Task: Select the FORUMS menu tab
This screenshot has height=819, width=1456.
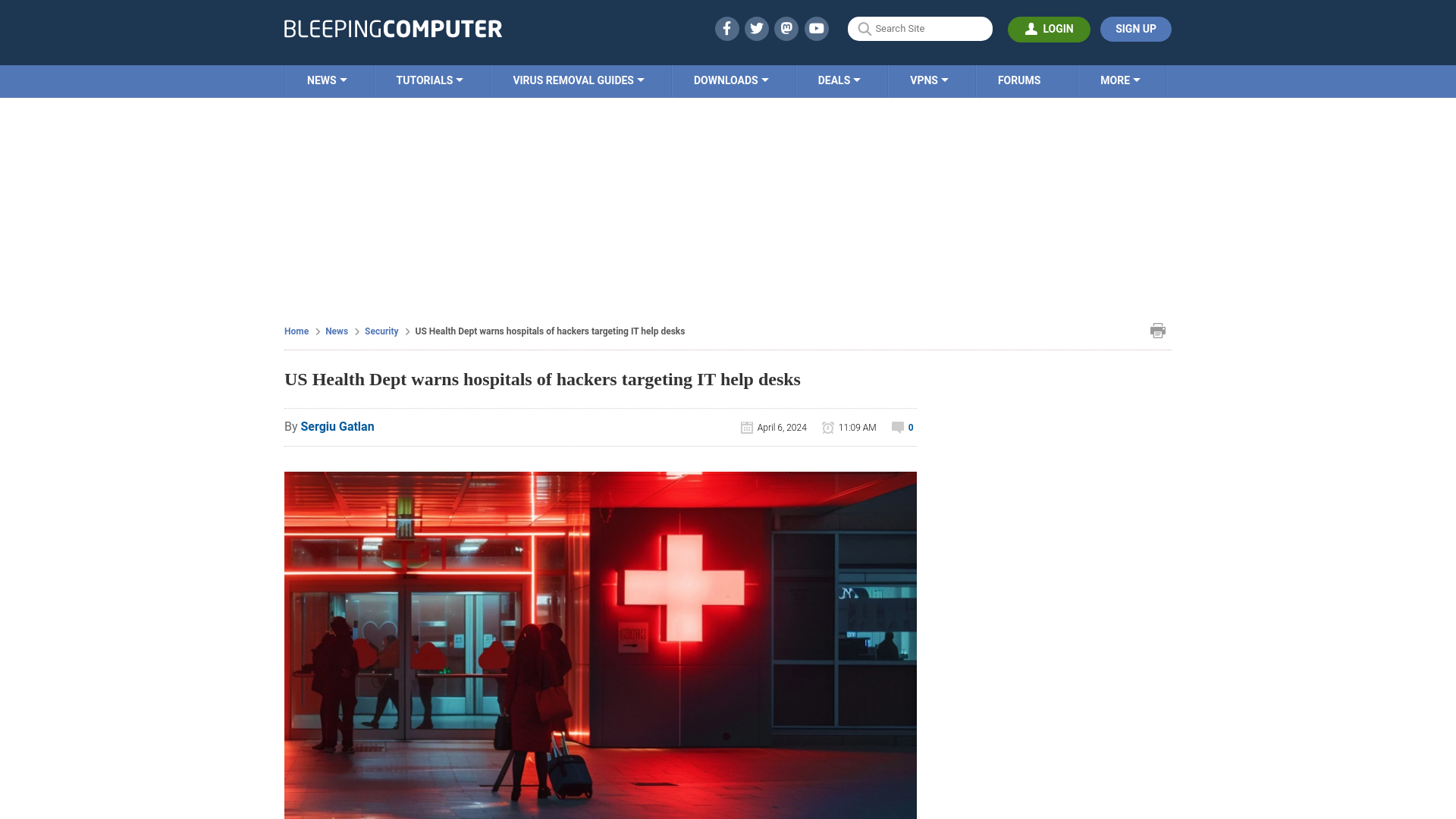Action: click(1019, 80)
